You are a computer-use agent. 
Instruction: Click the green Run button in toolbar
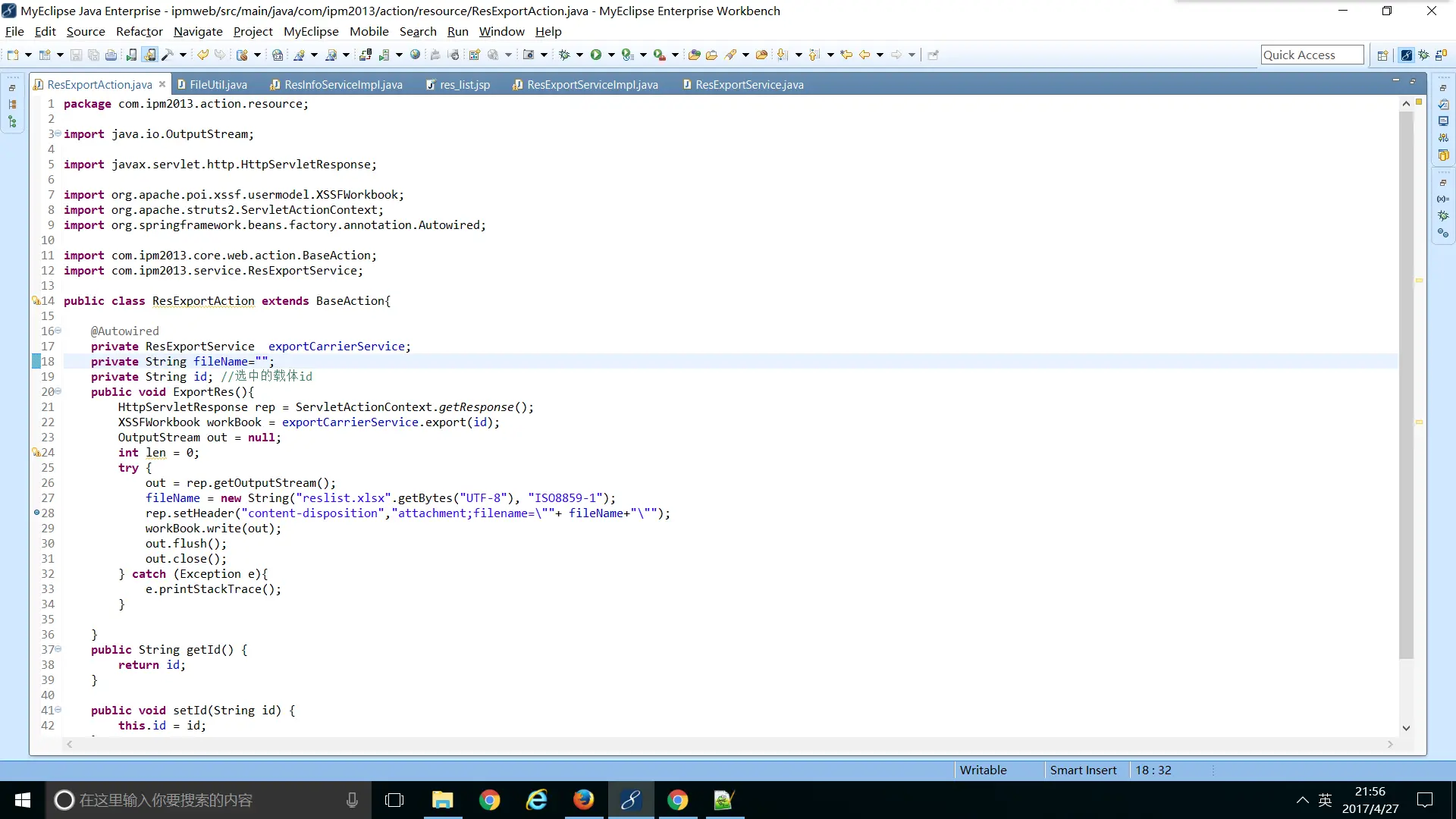(596, 55)
